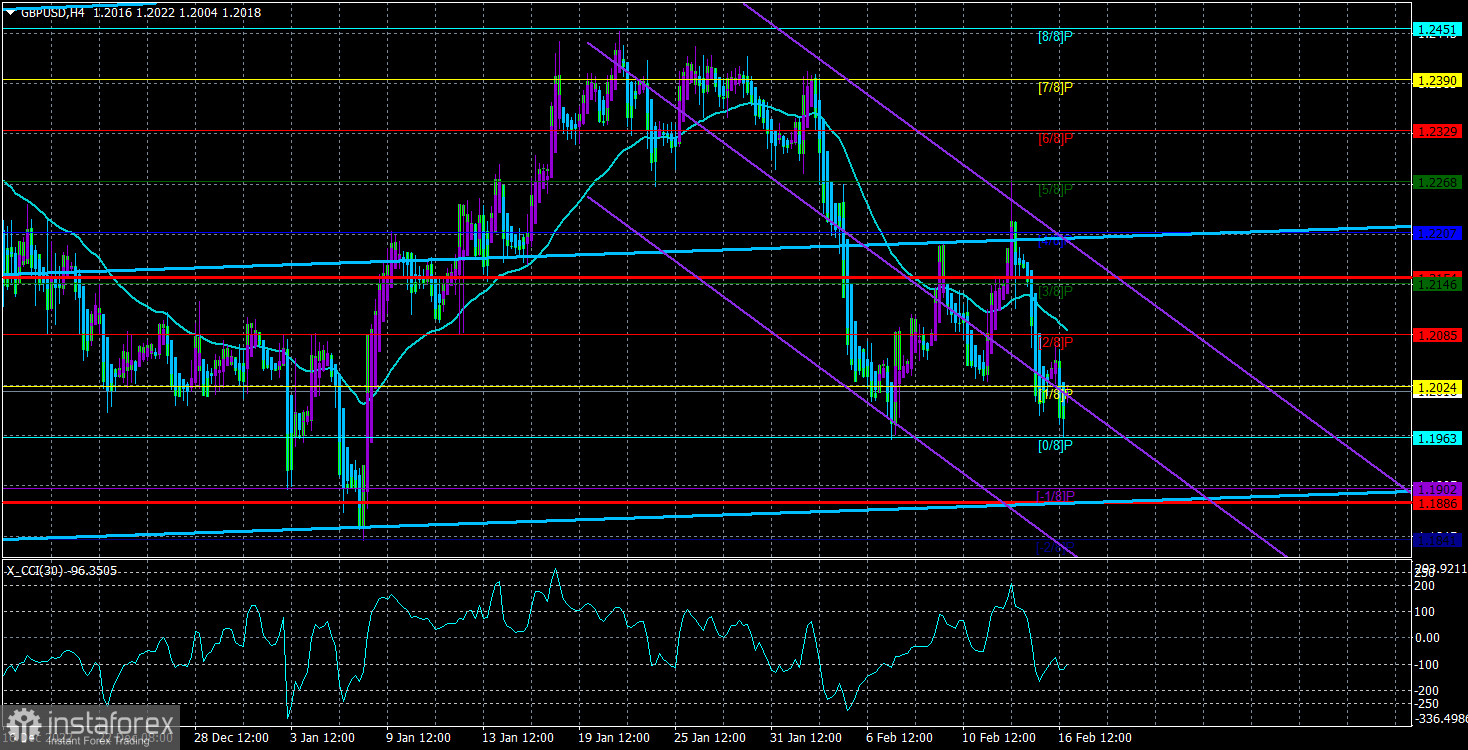The width and height of the screenshot is (1468, 750).
Task: Select the [6/8]P Murray level label
Action: pyautogui.click(x=1056, y=138)
